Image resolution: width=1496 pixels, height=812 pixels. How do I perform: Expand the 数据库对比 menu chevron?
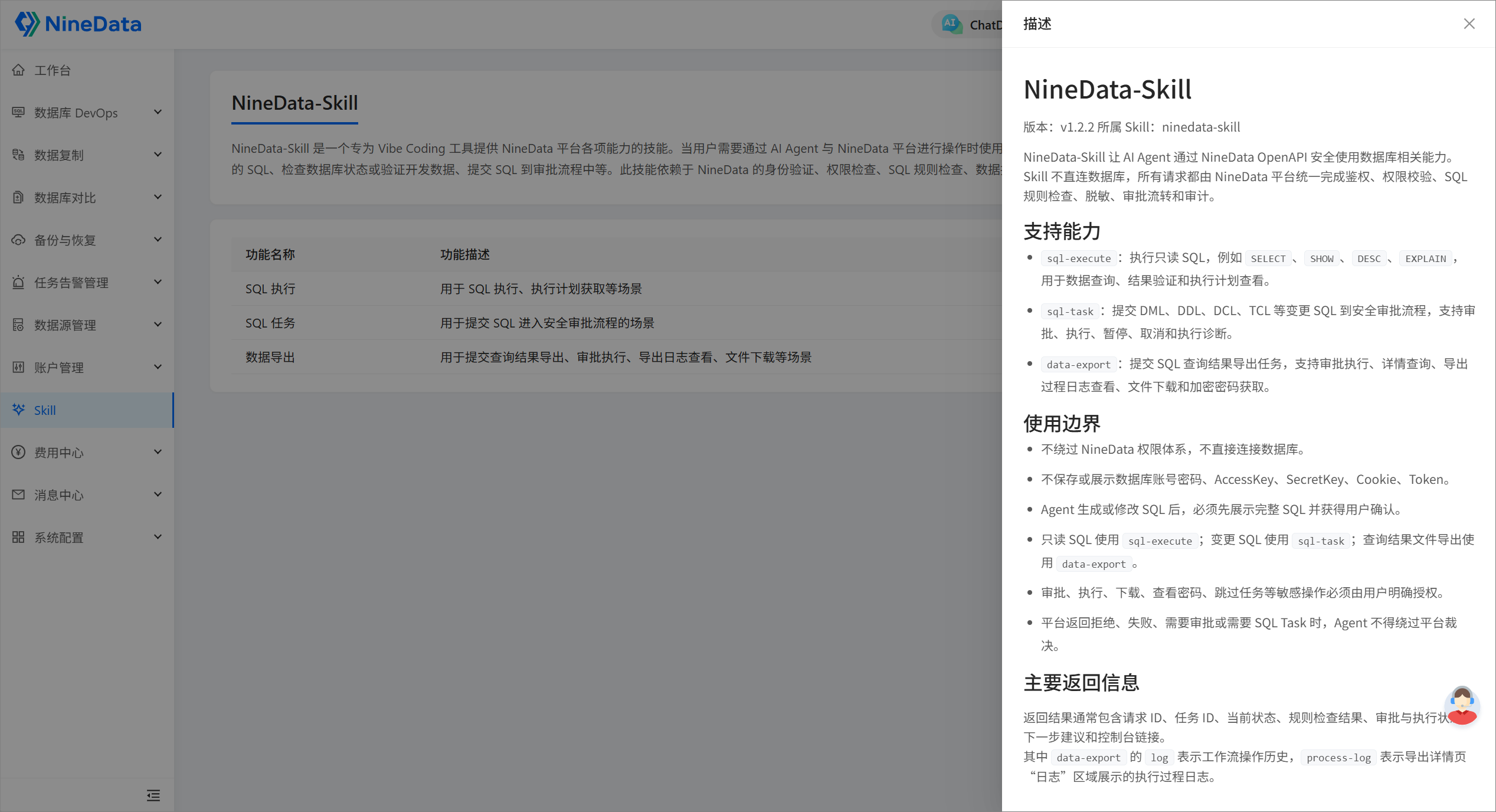point(158,197)
